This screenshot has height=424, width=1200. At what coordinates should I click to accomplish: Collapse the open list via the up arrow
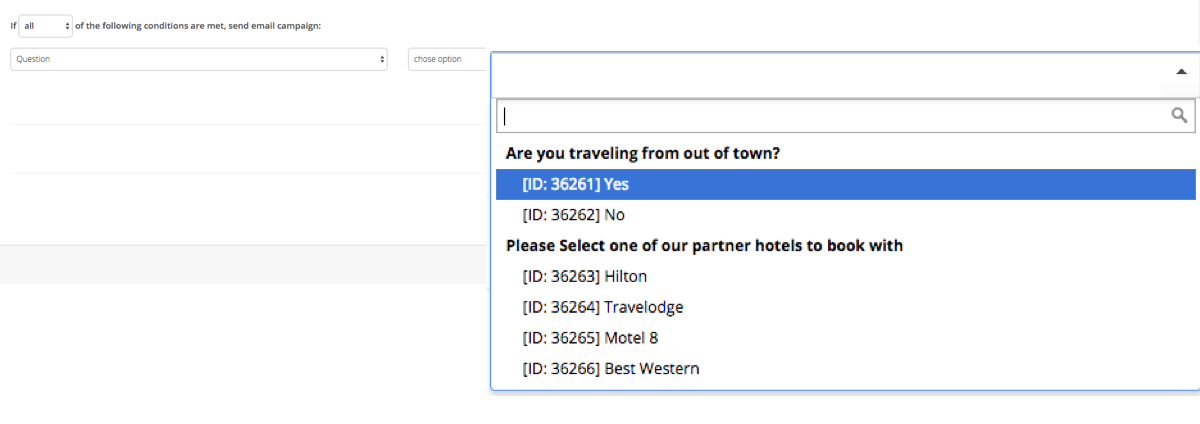point(1181,72)
